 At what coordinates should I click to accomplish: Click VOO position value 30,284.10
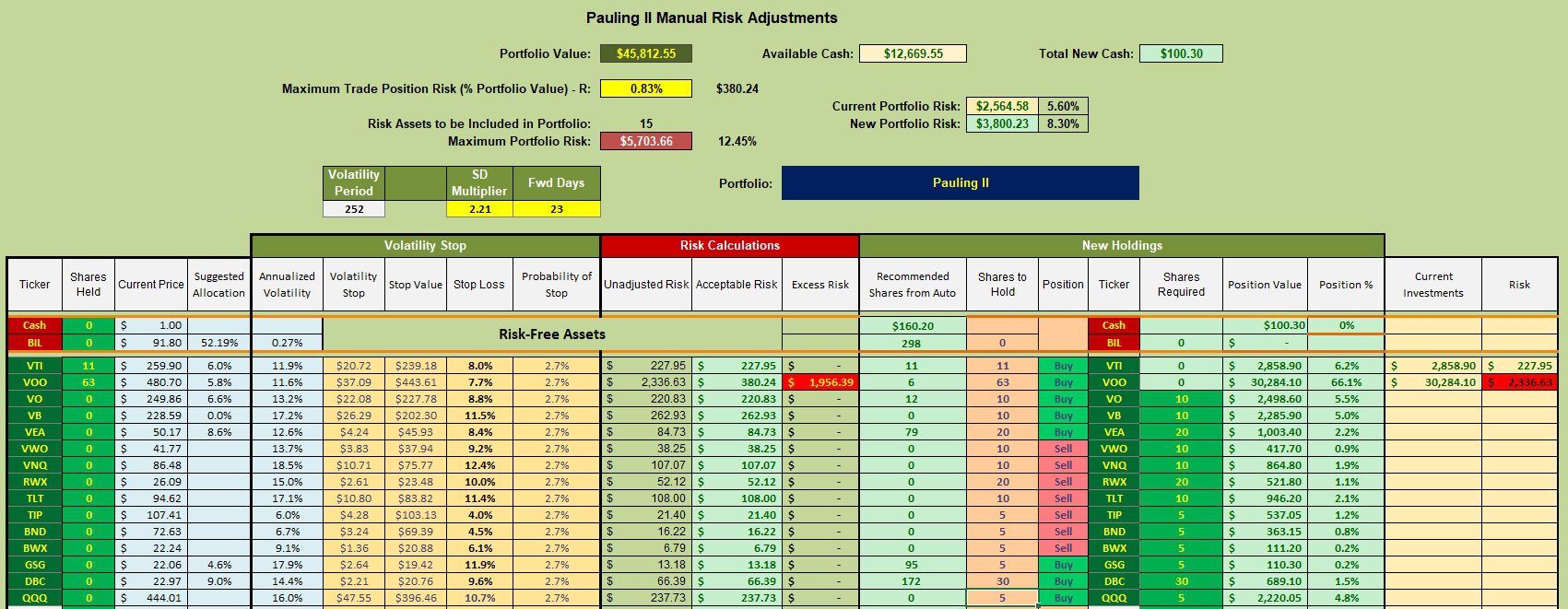tap(1265, 382)
